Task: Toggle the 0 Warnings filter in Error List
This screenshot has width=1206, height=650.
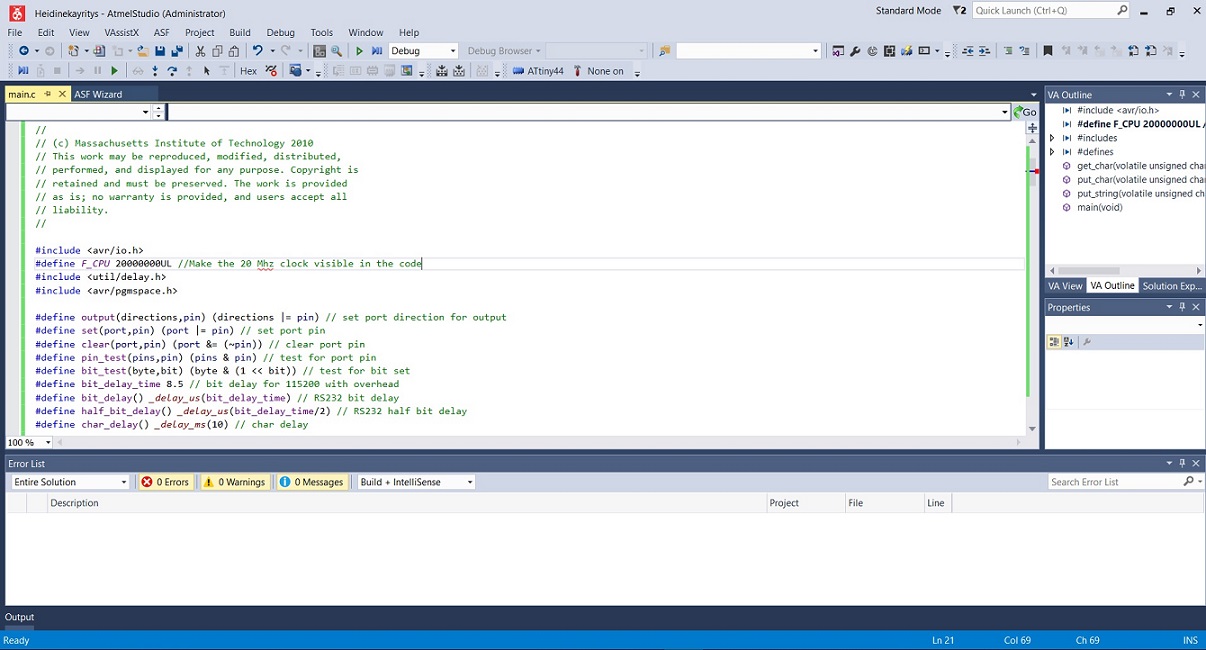Action: [234, 481]
